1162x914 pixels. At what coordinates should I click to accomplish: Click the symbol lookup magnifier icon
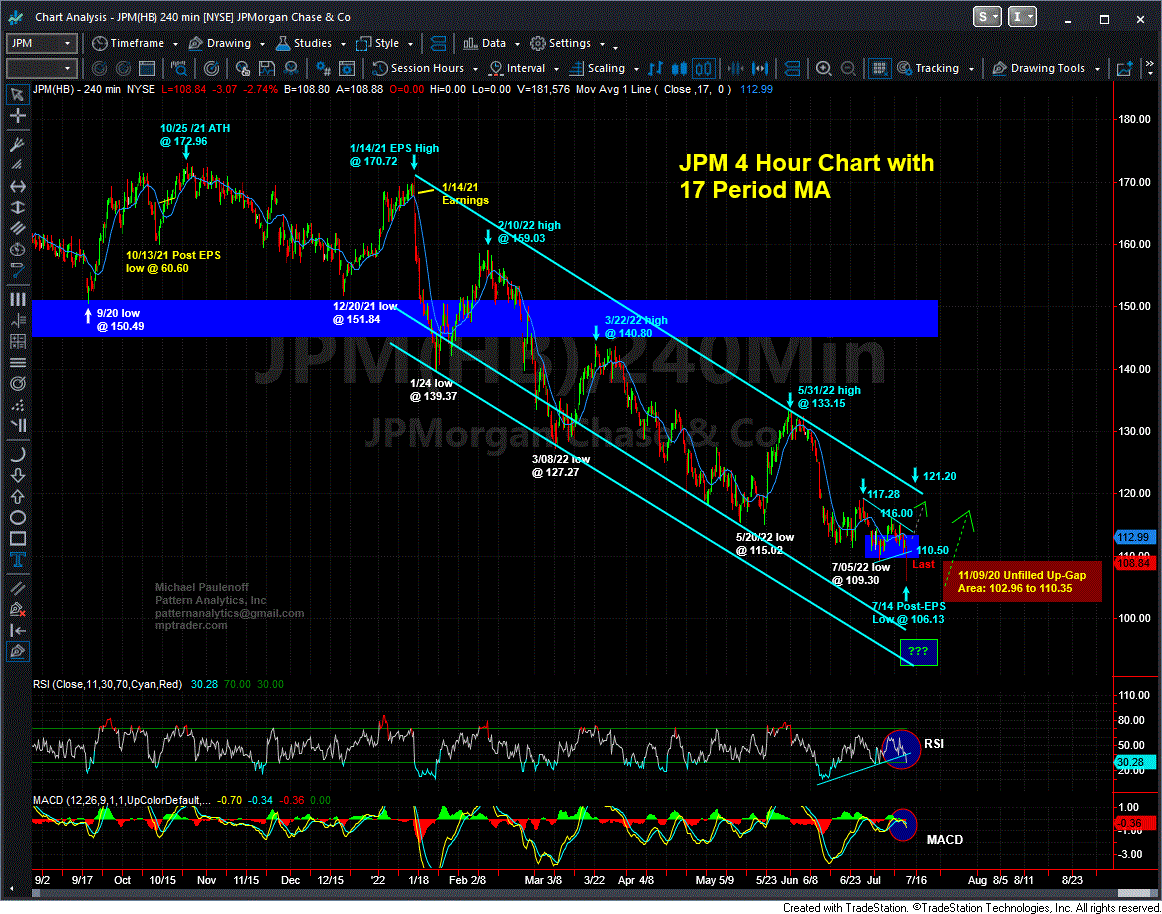click(x=179, y=68)
